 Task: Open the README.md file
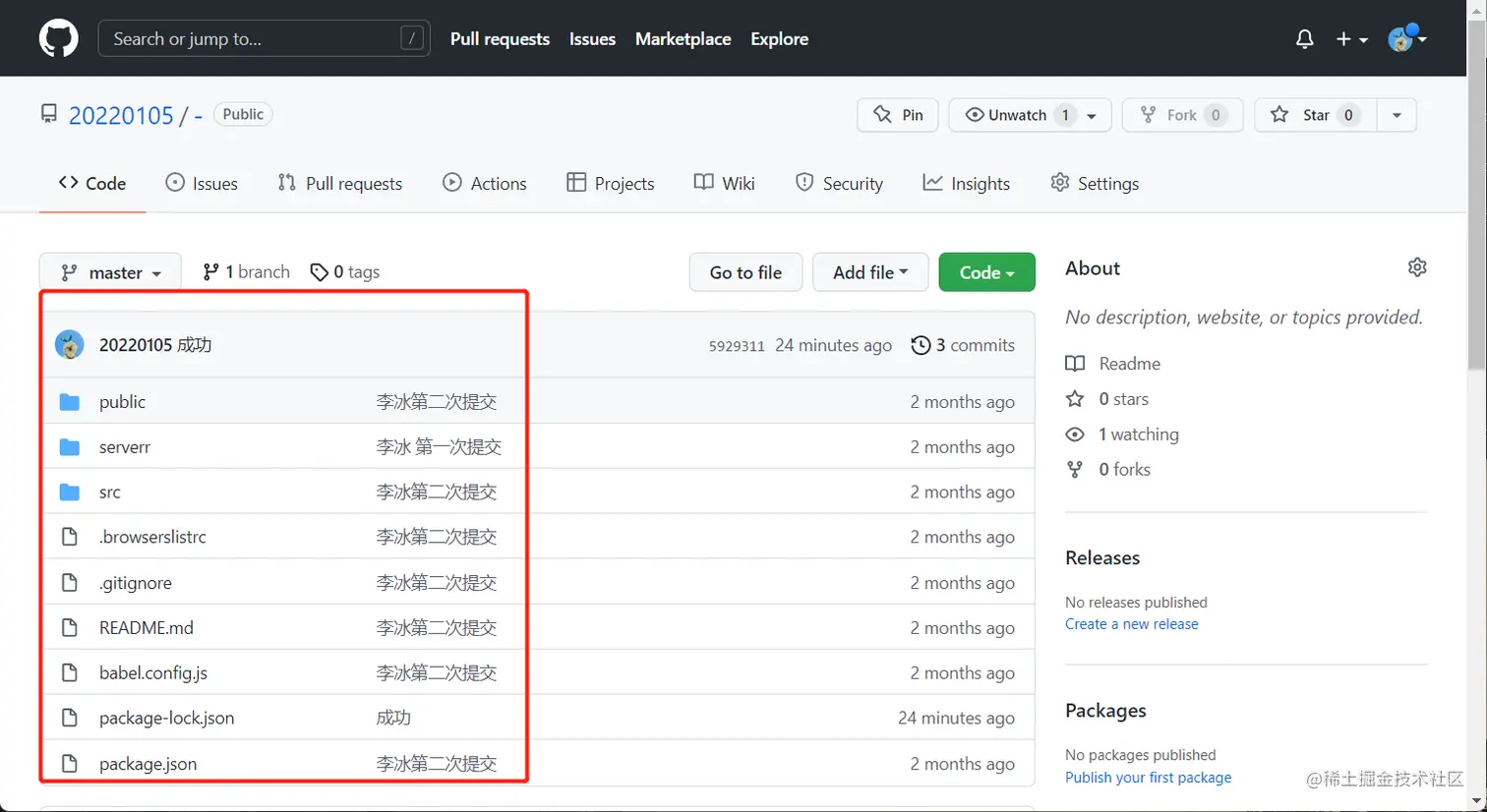(147, 627)
